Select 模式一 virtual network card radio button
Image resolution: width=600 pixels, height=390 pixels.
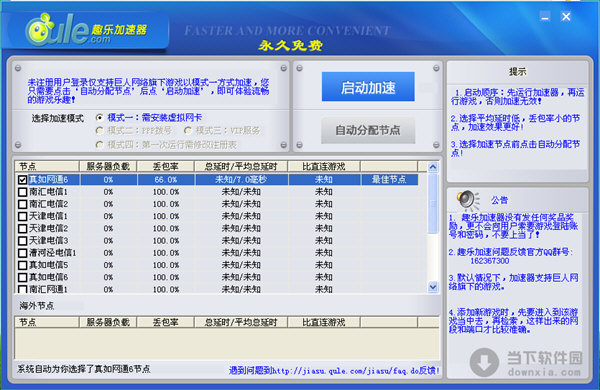click(x=99, y=117)
